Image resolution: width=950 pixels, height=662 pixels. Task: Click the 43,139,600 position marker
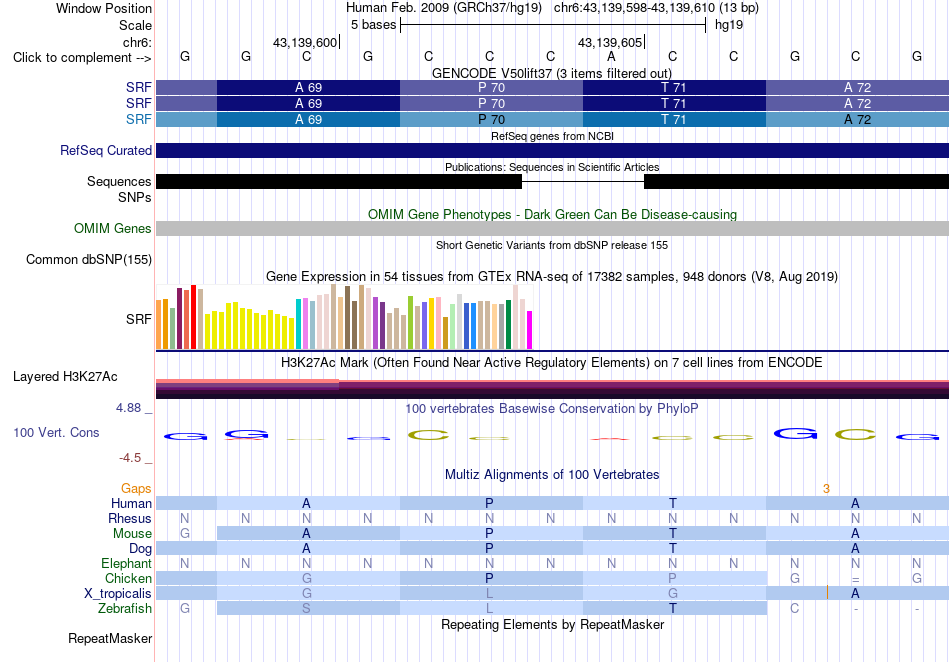[305, 42]
